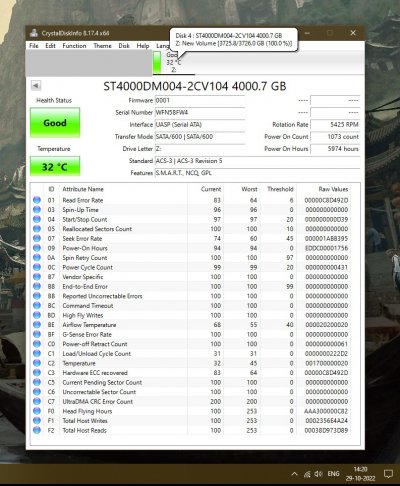The height and width of the screenshot is (486, 400).
Task: Click the Airflow Temperature status circle
Action: (x=37, y=325)
